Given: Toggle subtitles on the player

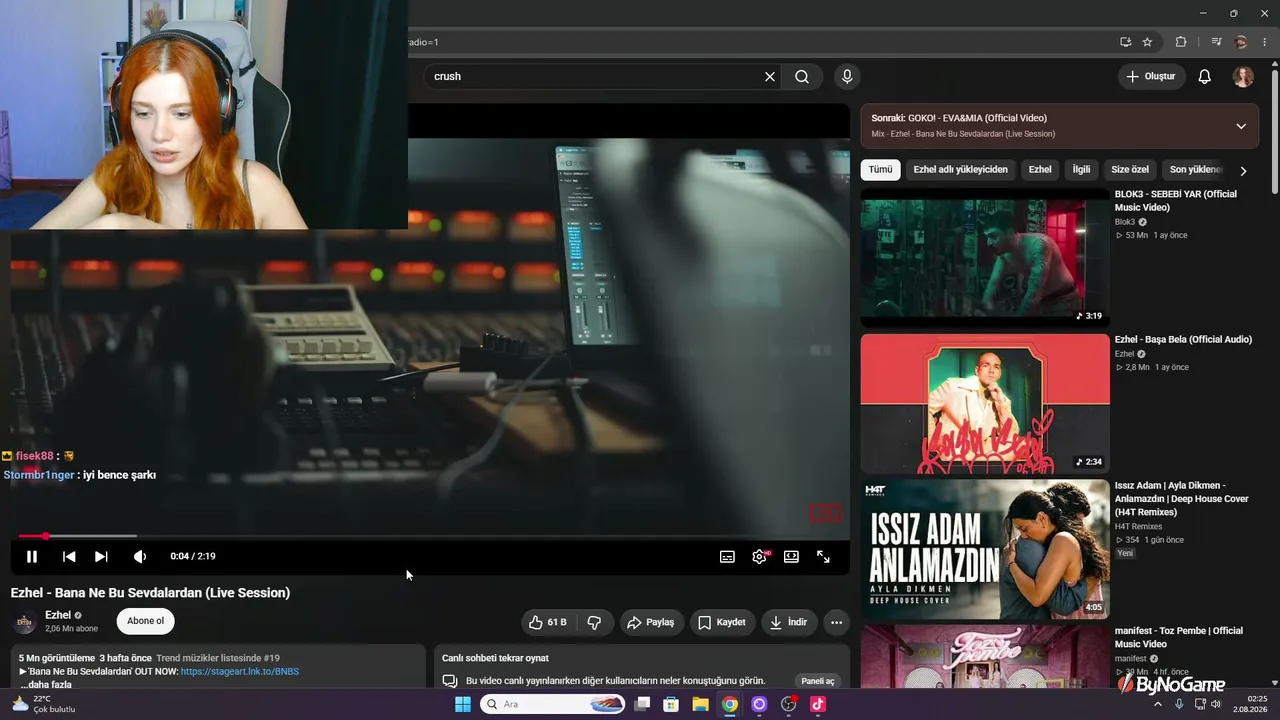Looking at the screenshot, I should click(727, 557).
